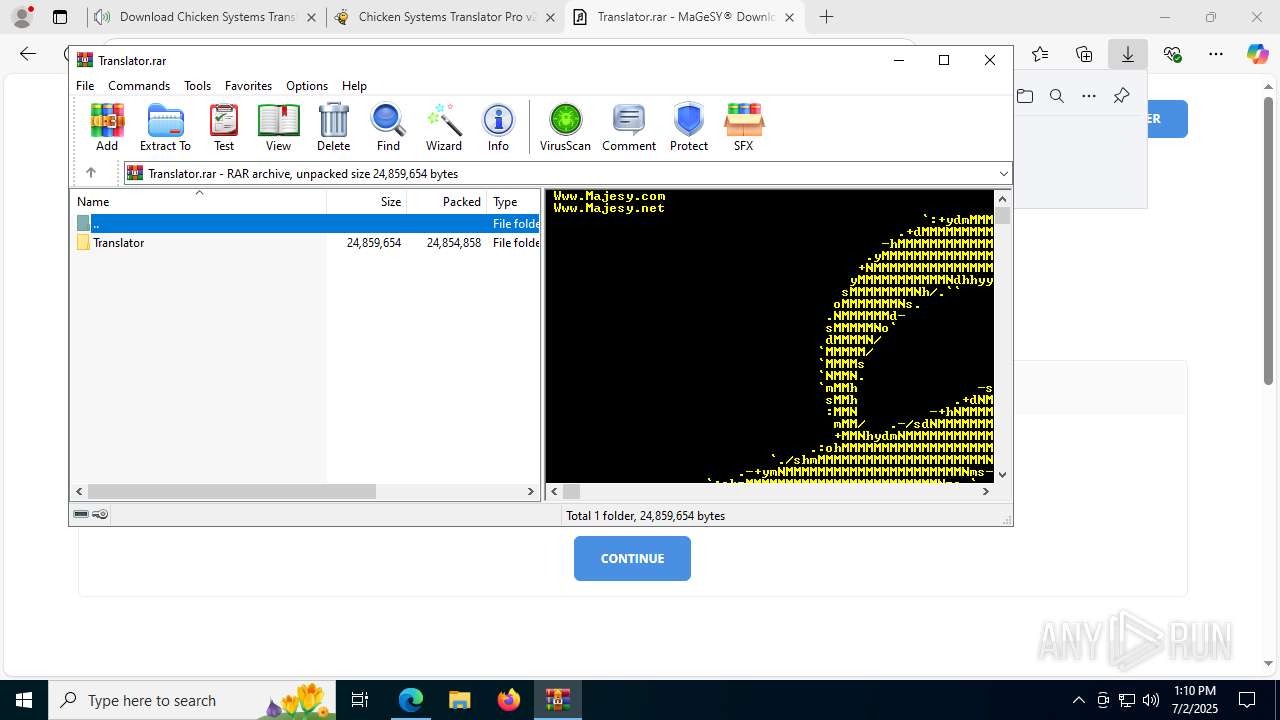
Task: Click the volume icon in system tray
Action: point(1151,700)
